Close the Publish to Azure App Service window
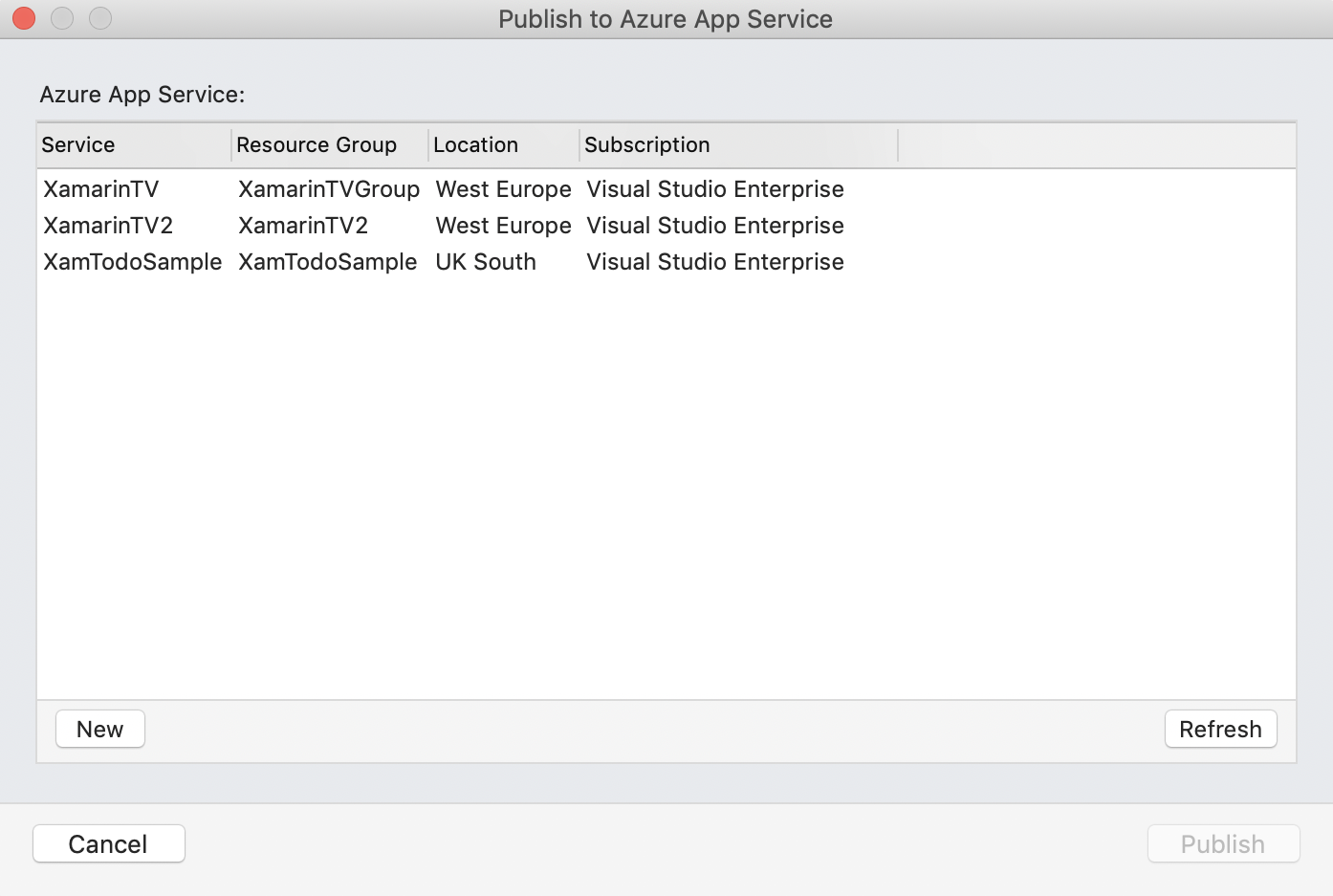Image resolution: width=1333 pixels, height=896 pixels. [x=24, y=18]
